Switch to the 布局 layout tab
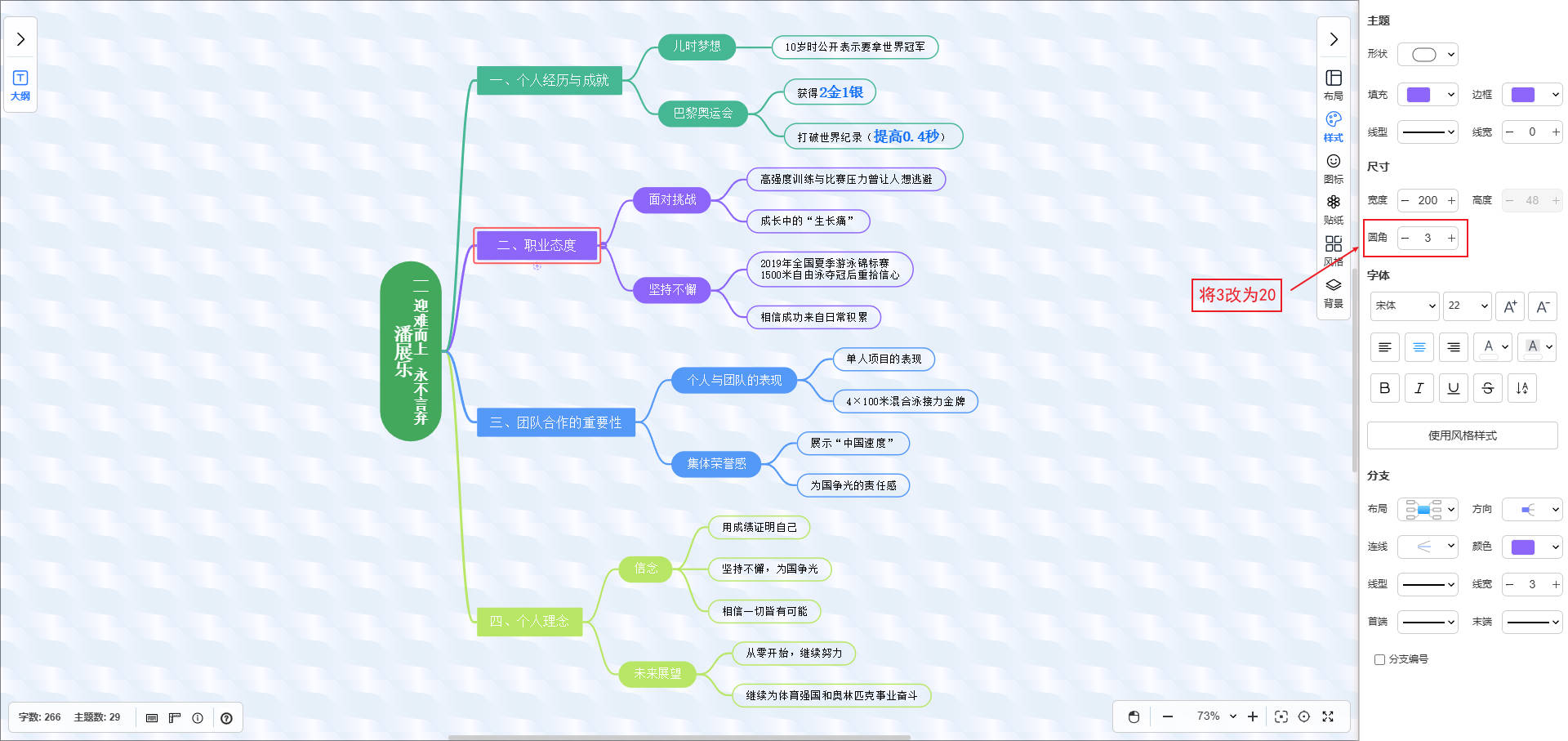 point(1333,84)
